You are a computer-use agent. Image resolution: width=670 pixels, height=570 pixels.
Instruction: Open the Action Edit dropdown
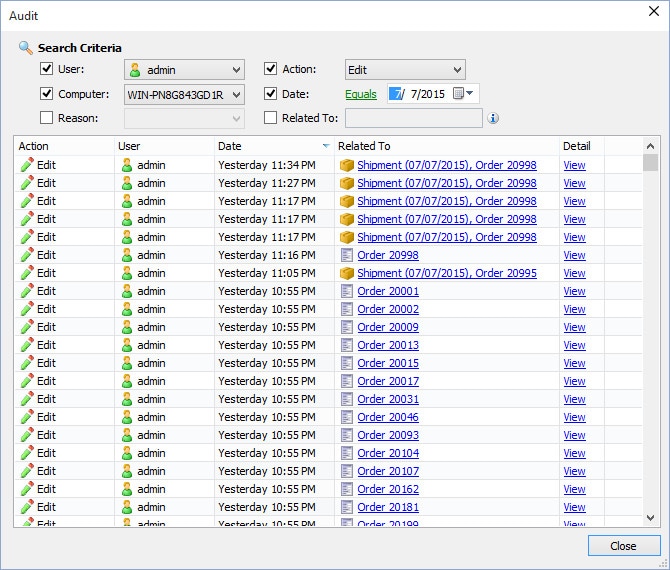point(405,70)
